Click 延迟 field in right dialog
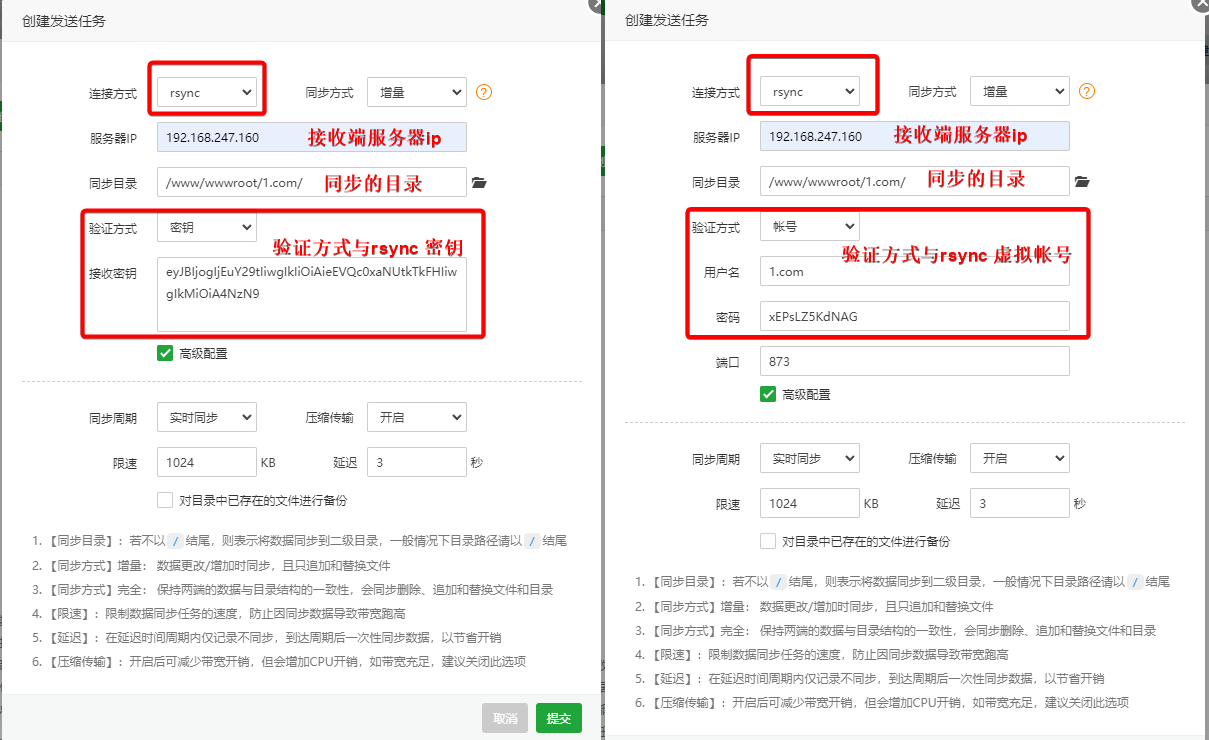 coord(1020,503)
